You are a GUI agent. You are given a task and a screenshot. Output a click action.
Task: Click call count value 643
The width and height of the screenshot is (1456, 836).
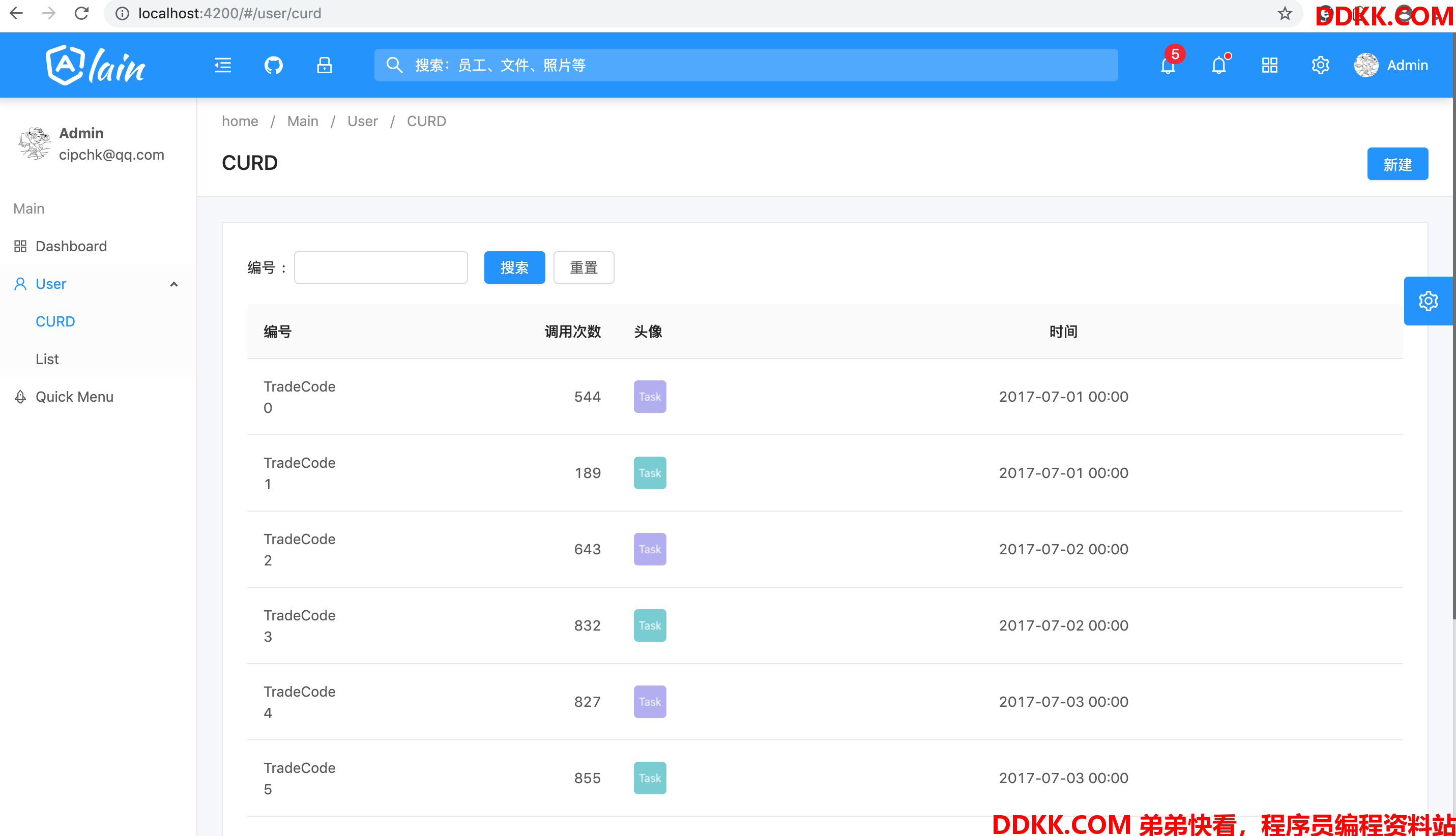tap(587, 550)
